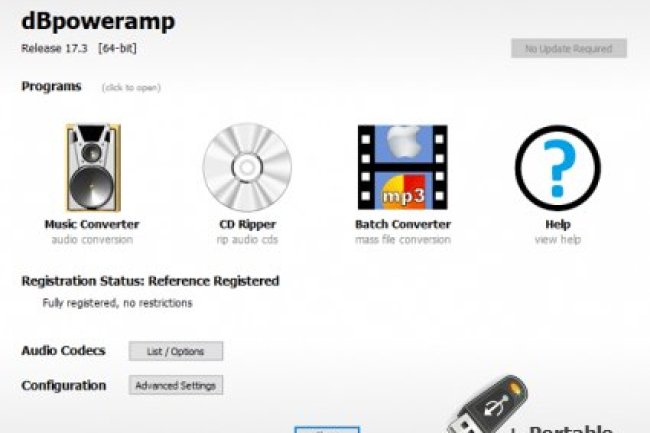The image size is (650, 433).
Task: Click the USB flash drive Portable icon
Action: tap(488, 405)
